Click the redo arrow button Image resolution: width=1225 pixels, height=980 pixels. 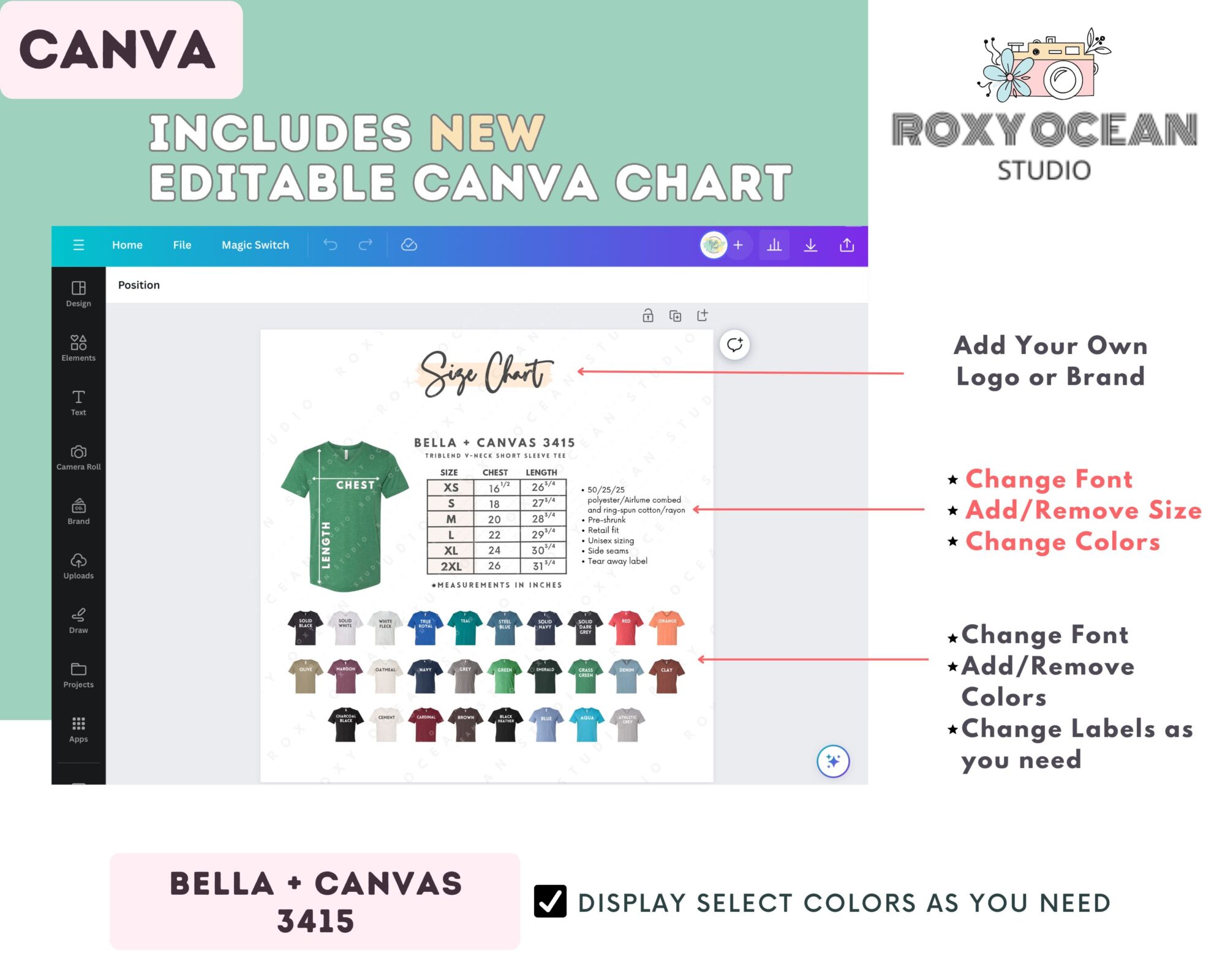[365, 244]
